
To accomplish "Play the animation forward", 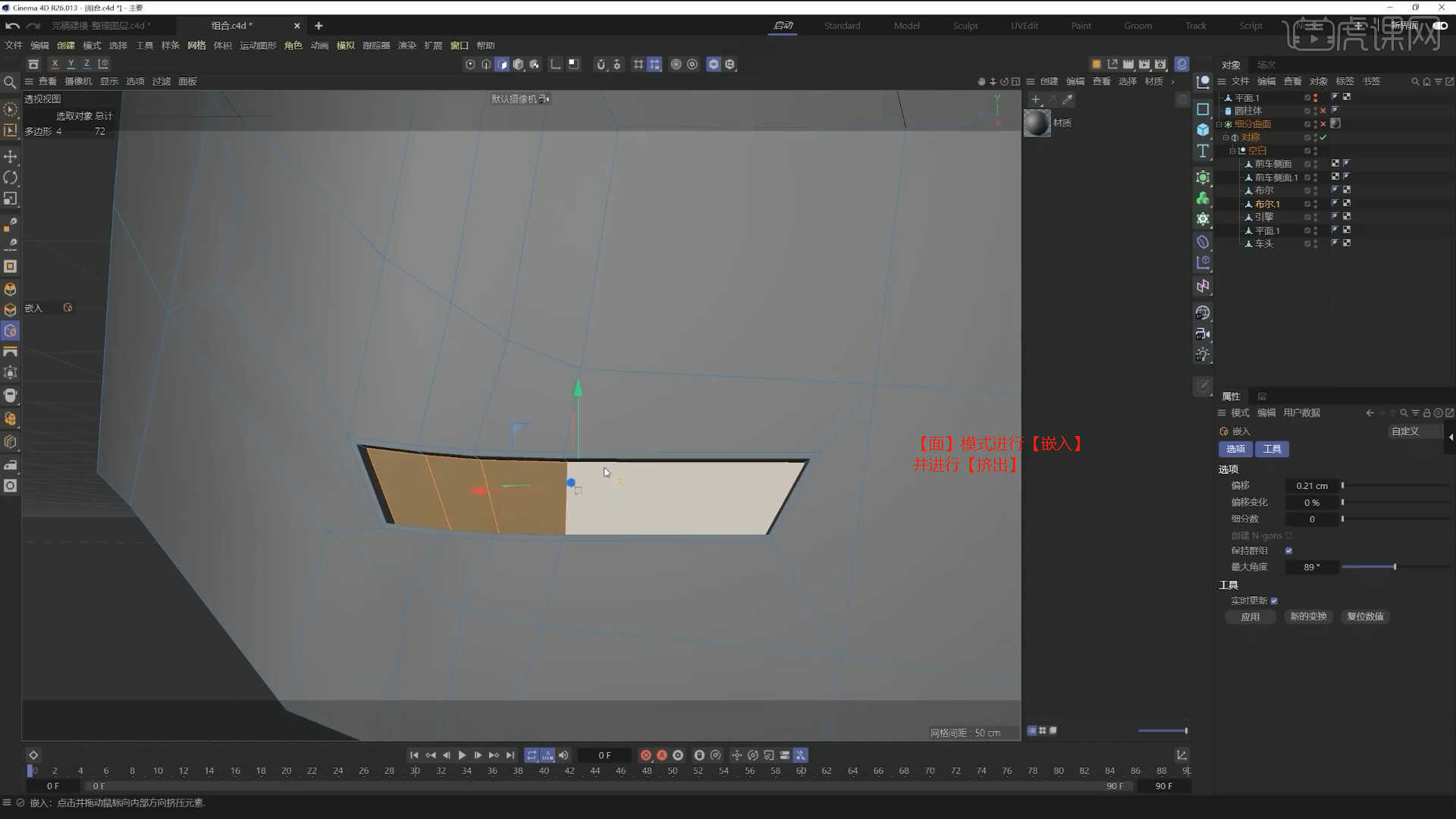I will pyautogui.click(x=462, y=755).
